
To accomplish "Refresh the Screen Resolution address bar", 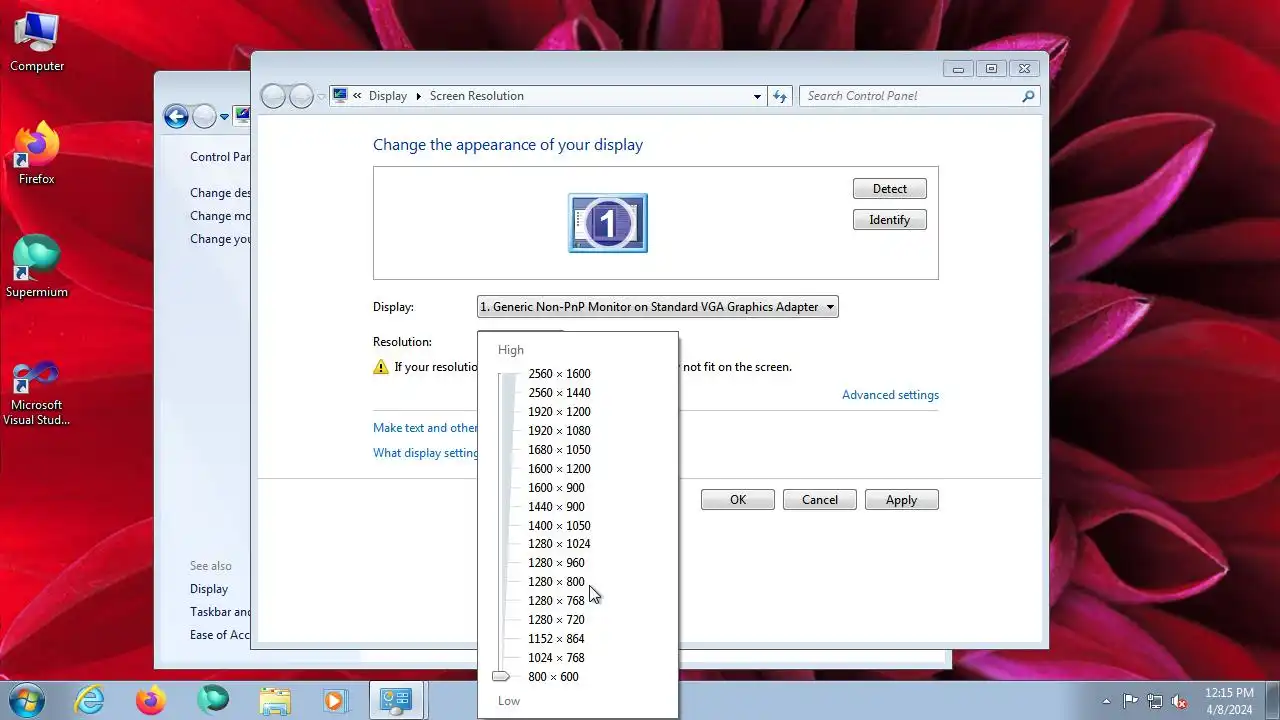I will tap(781, 96).
